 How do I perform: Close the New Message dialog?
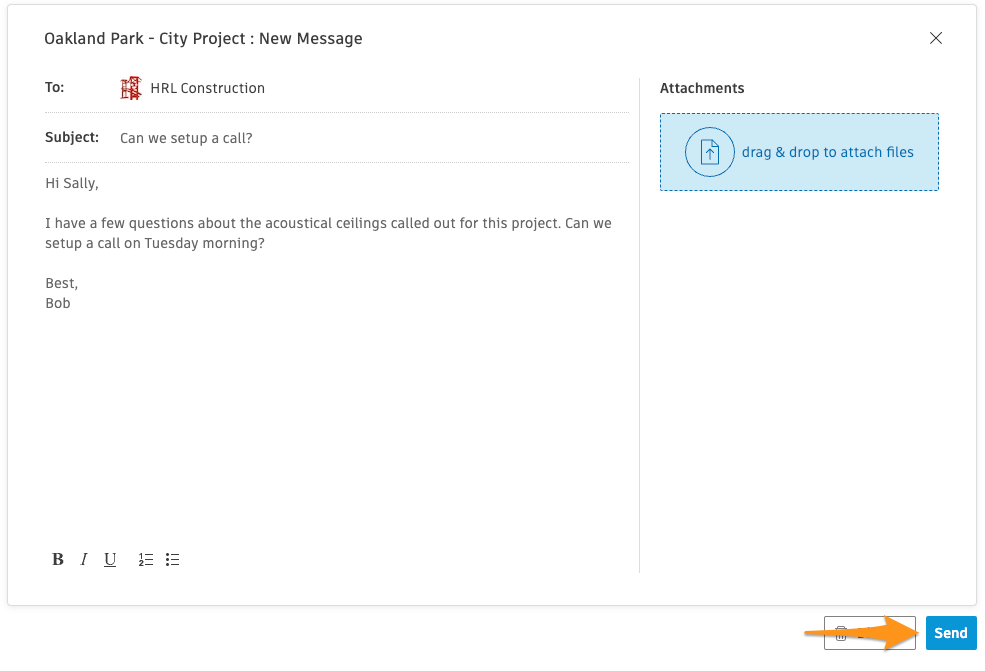tap(936, 38)
